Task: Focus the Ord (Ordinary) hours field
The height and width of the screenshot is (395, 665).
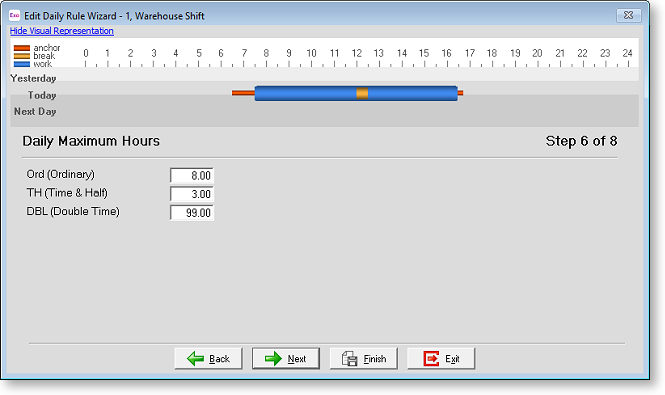Action: coord(192,175)
